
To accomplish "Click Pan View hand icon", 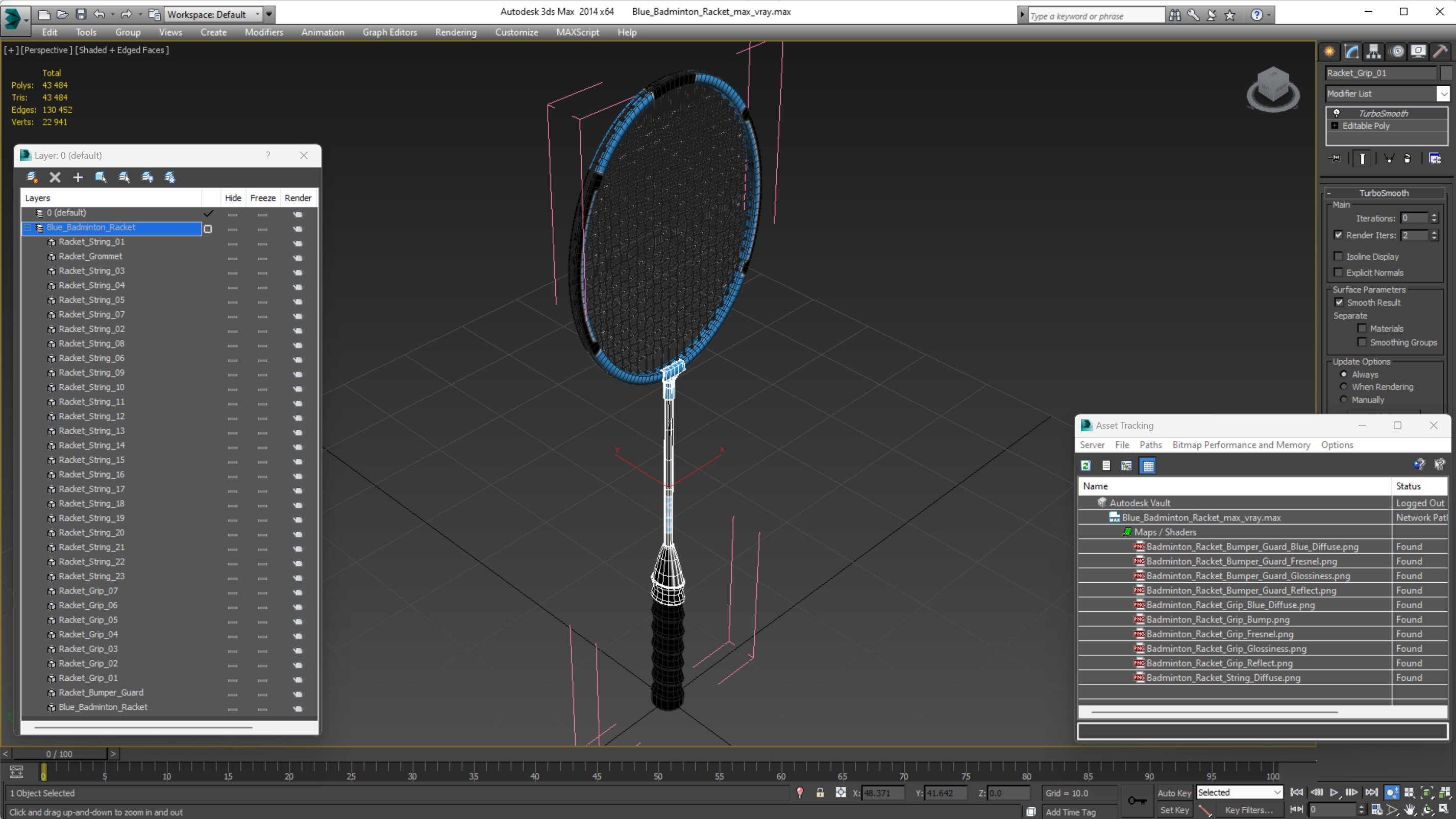I will 1410,810.
